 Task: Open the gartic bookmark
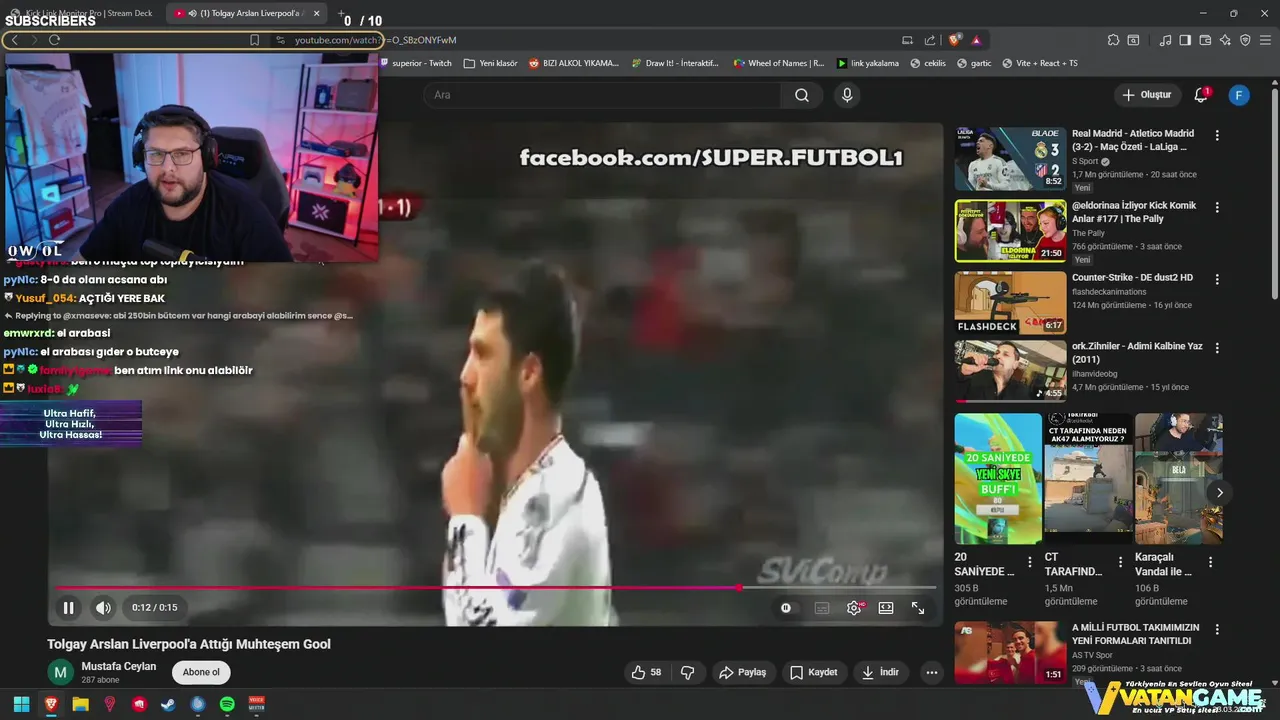coord(974,63)
